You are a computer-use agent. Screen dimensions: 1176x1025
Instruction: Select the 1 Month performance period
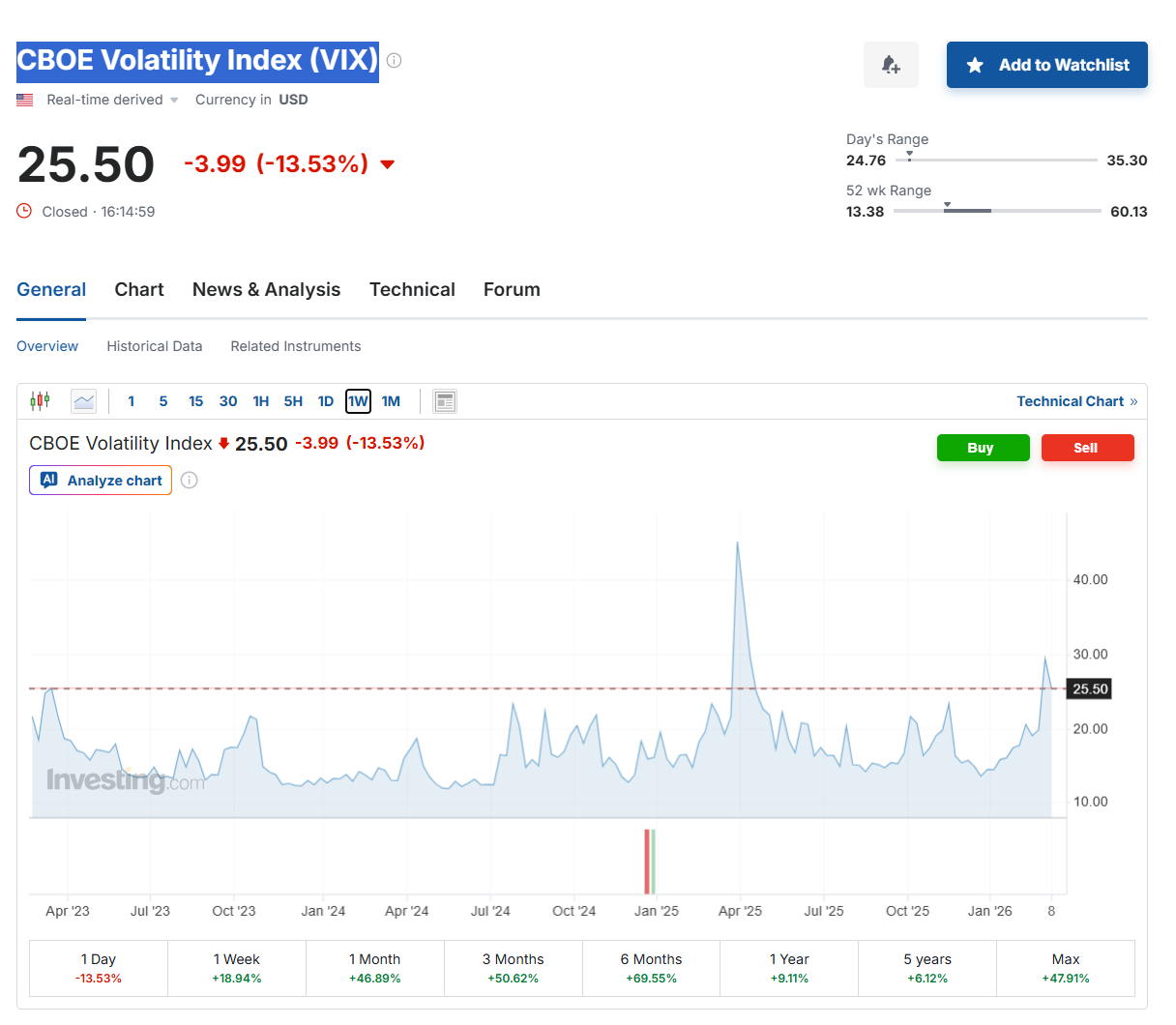tap(375, 968)
